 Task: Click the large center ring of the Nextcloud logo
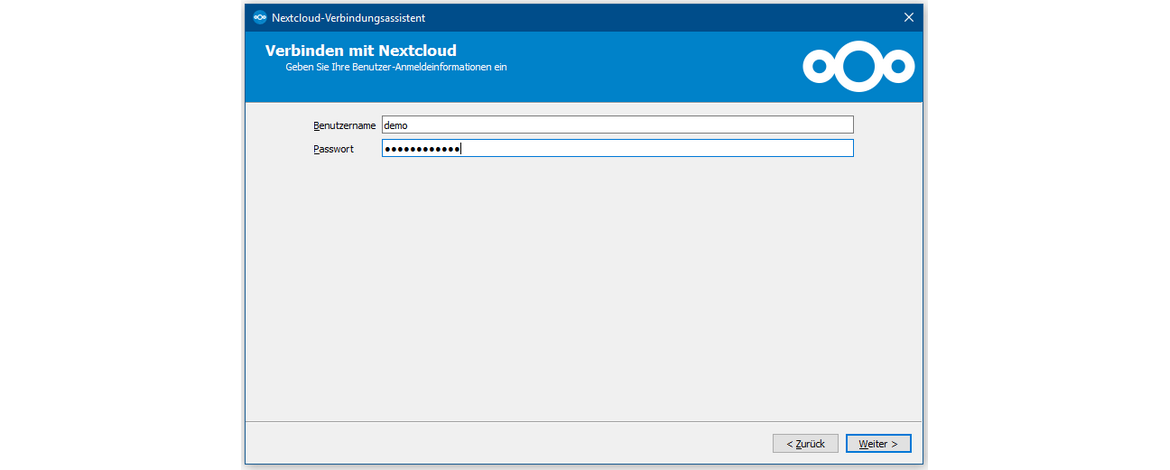point(859,66)
